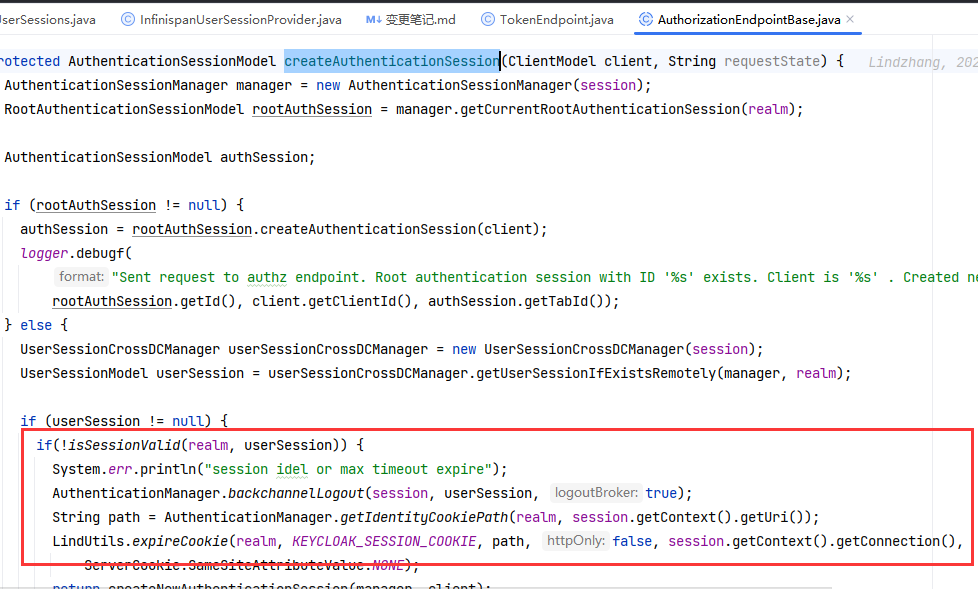The width and height of the screenshot is (978, 589).
Task: Click the expireCookie method call
Action: pyautogui.click(x=180, y=541)
